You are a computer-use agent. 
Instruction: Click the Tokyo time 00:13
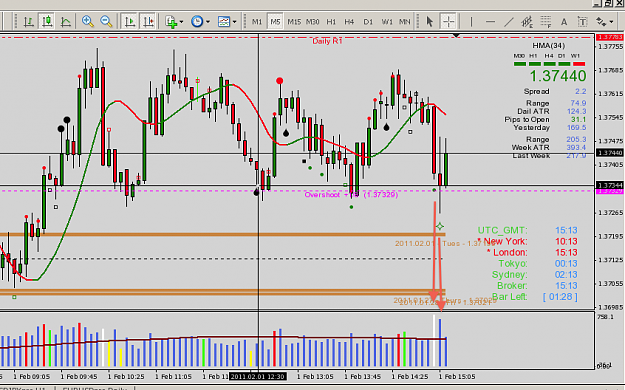[x=566, y=264]
